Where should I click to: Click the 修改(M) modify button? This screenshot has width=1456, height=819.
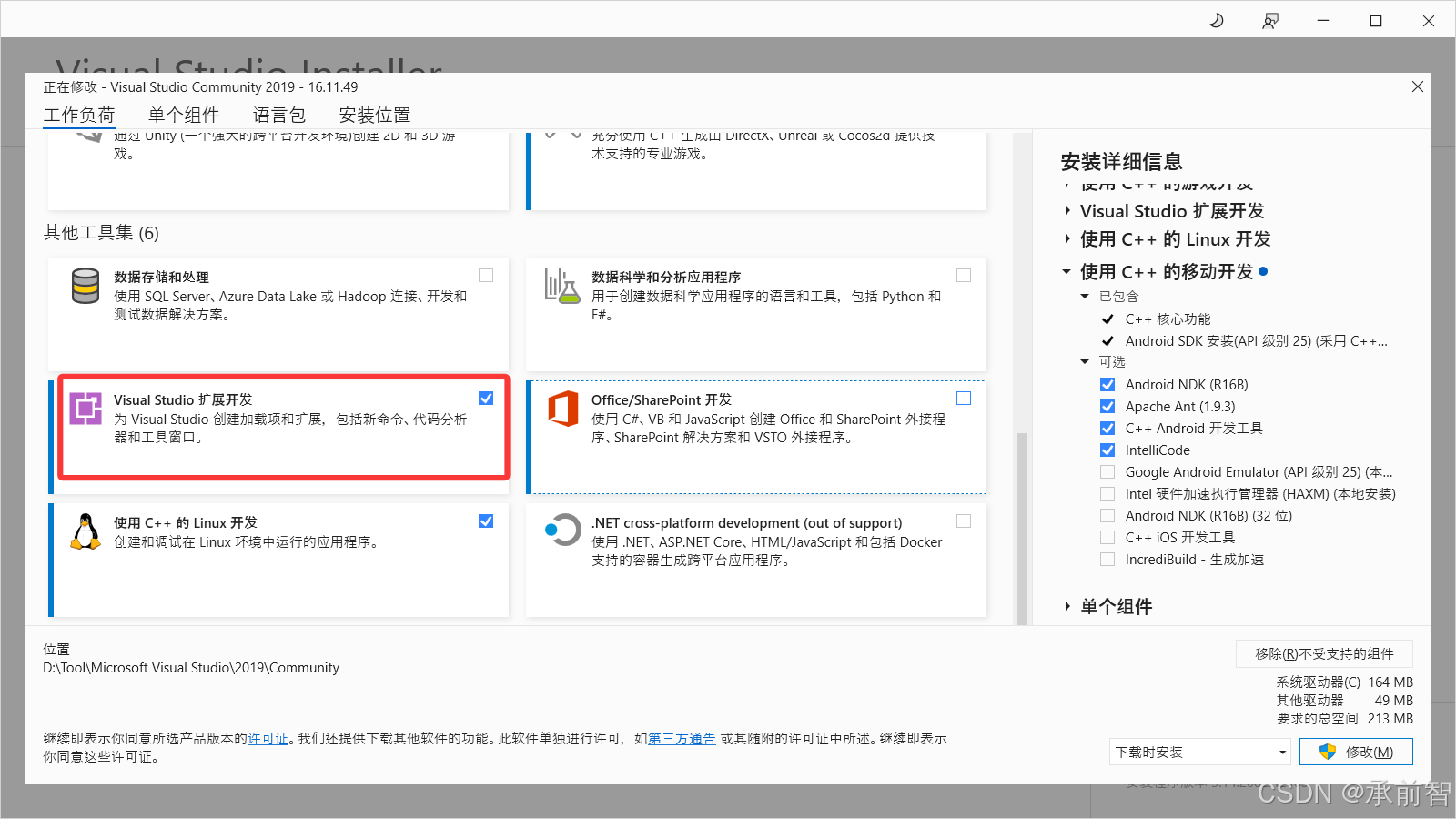(1356, 752)
